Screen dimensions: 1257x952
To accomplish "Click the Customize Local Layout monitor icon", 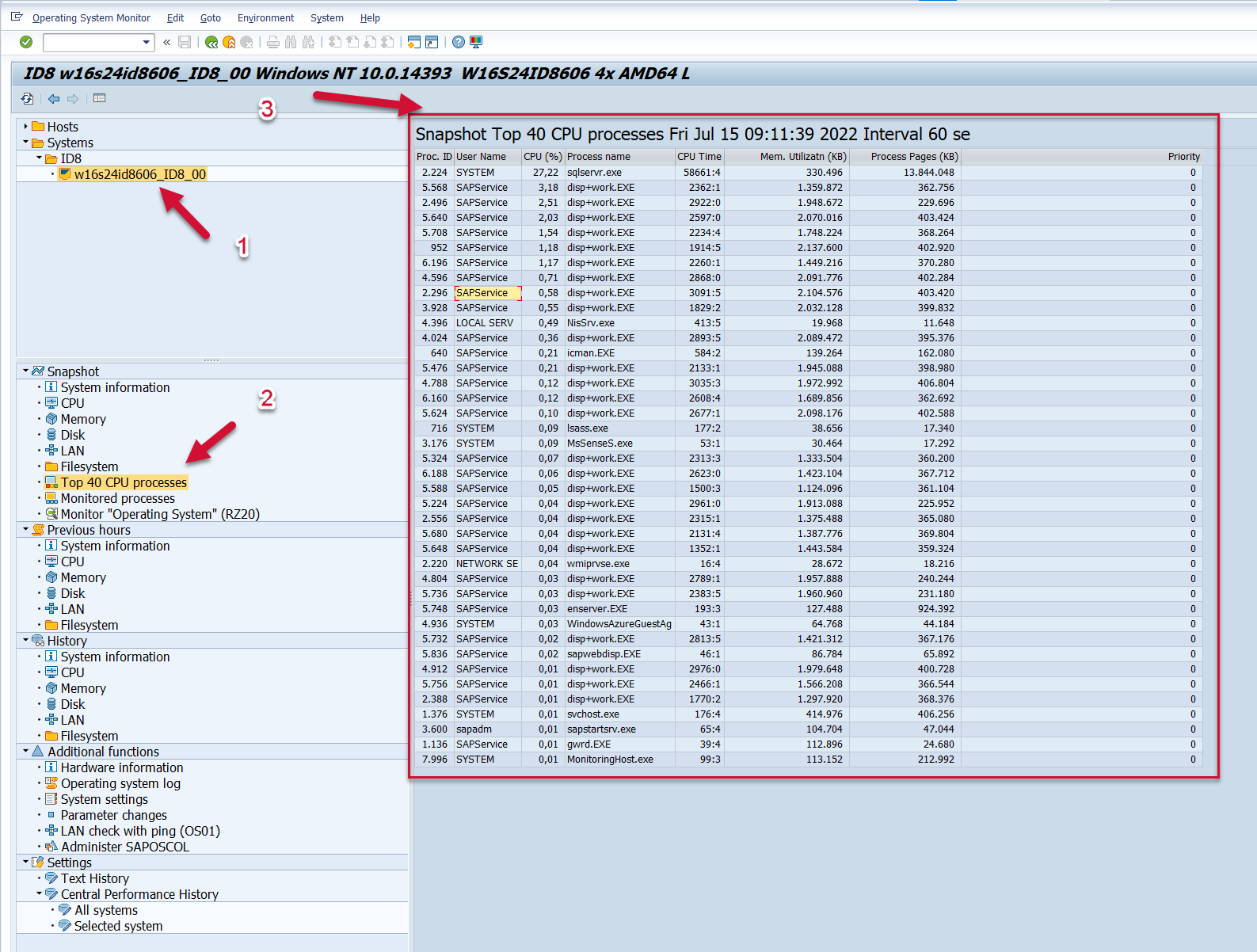I will [476, 42].
